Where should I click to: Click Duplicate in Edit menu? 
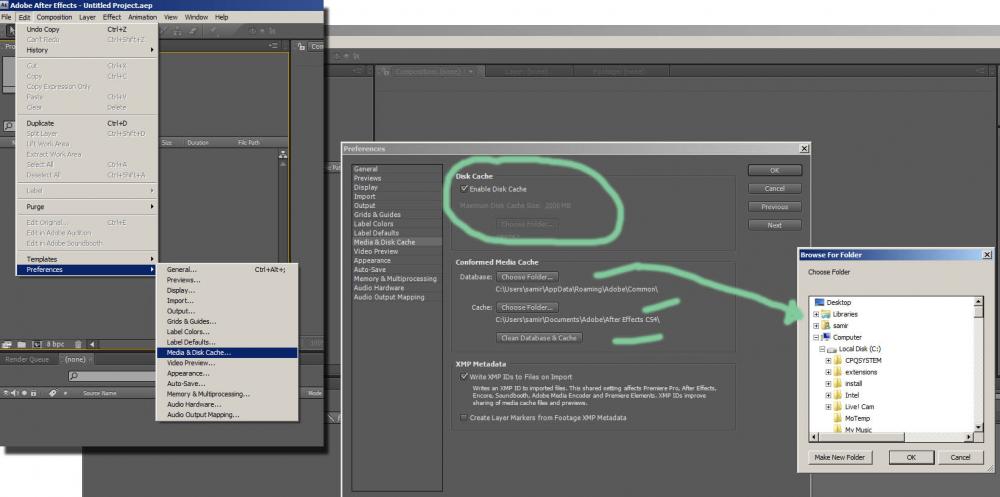click(x=87, y=123)
